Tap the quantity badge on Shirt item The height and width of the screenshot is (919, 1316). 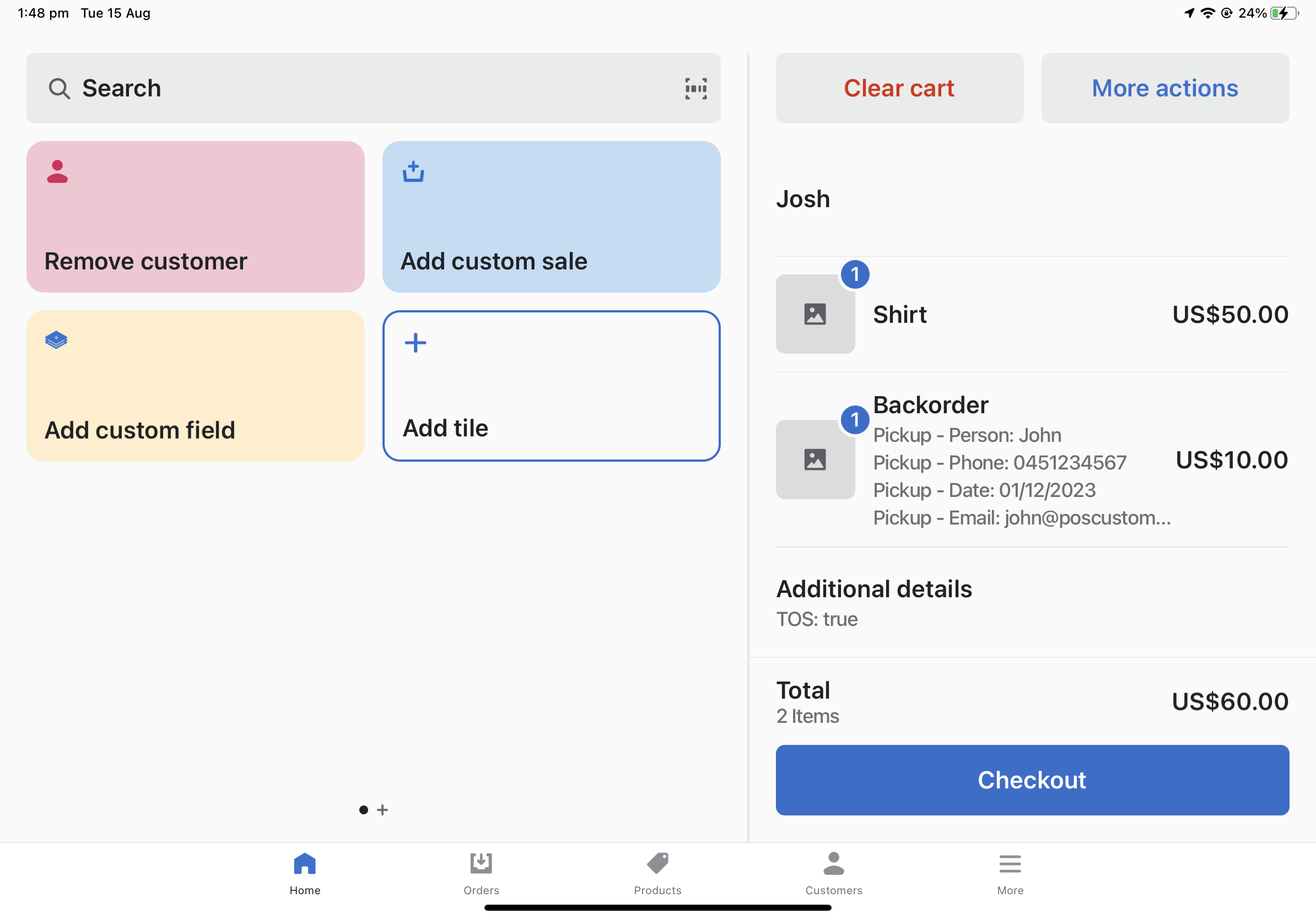(855, 274)
